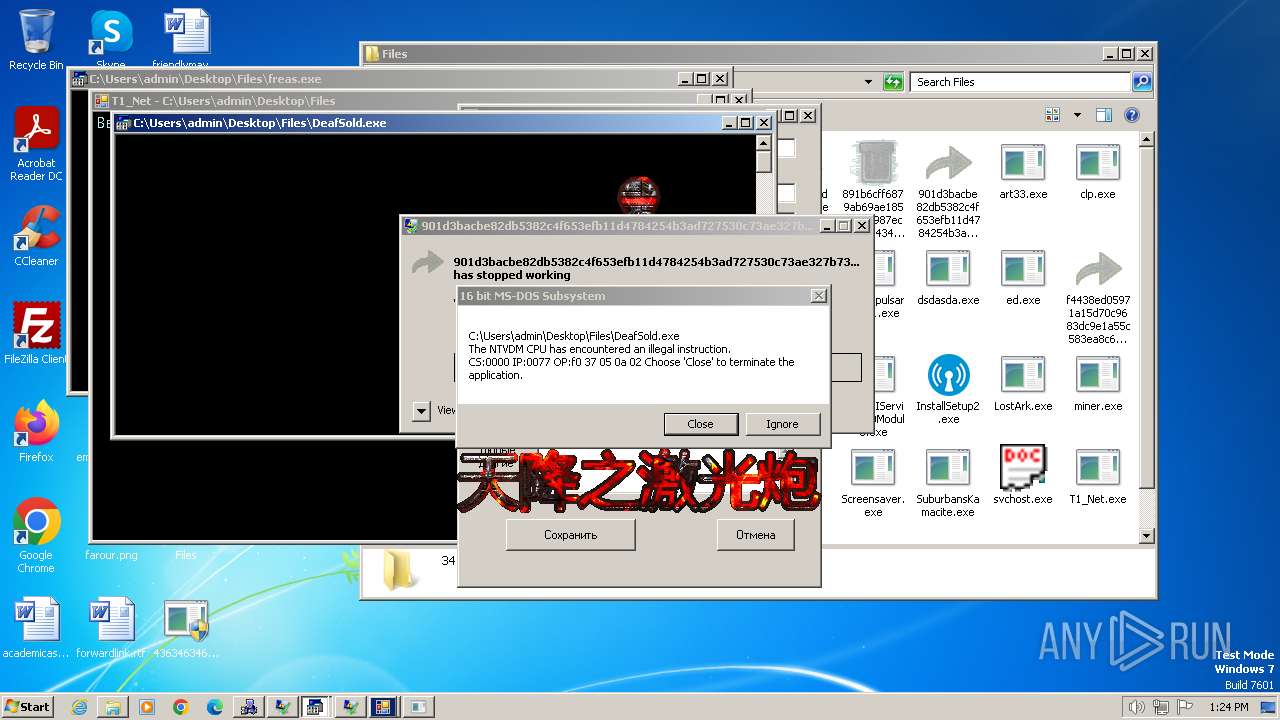1280x720 pixels.
Task: Click the scroll down arrow in Files list
Action: 1146,536
